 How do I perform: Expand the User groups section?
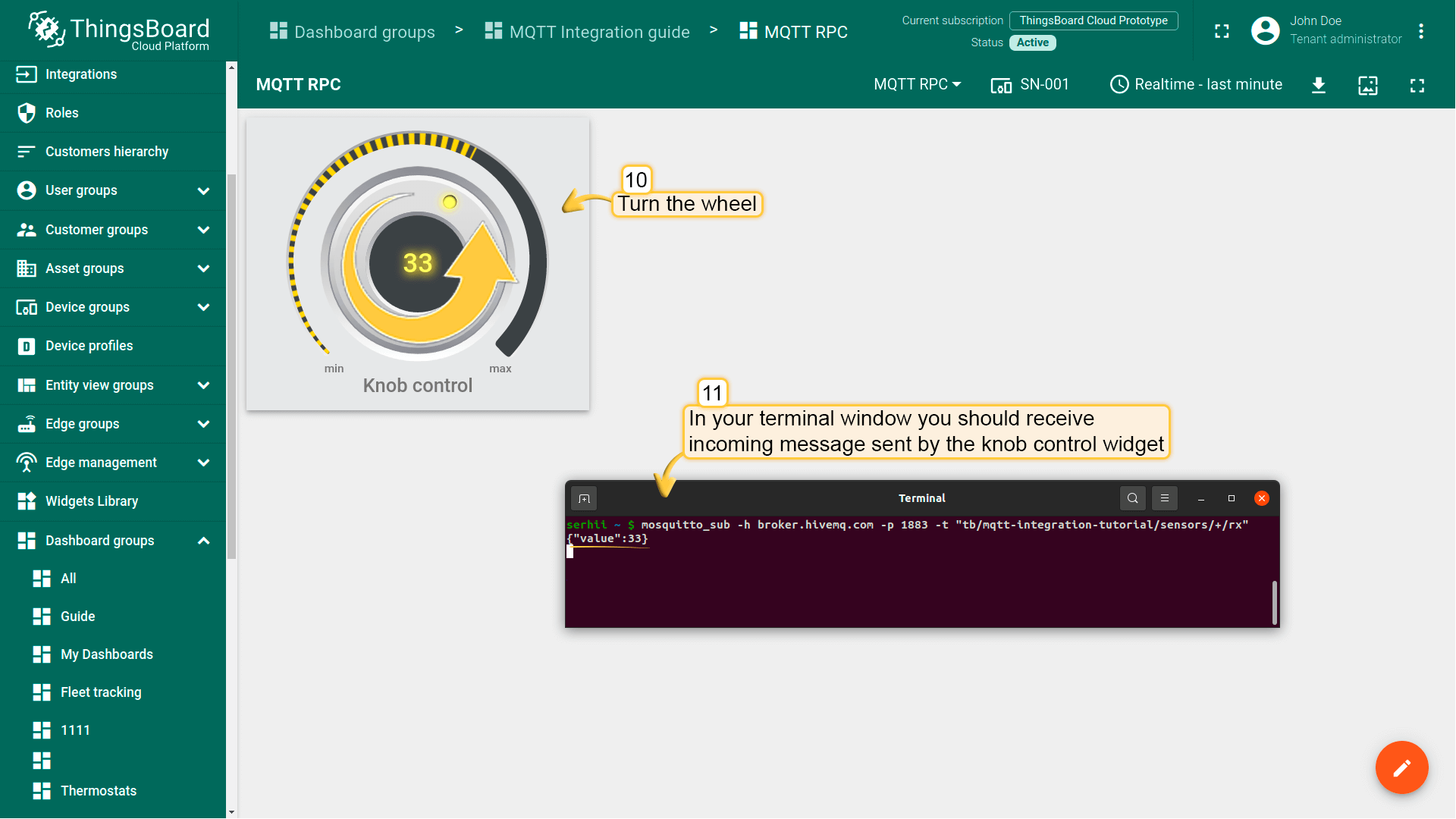coord(203,190)
